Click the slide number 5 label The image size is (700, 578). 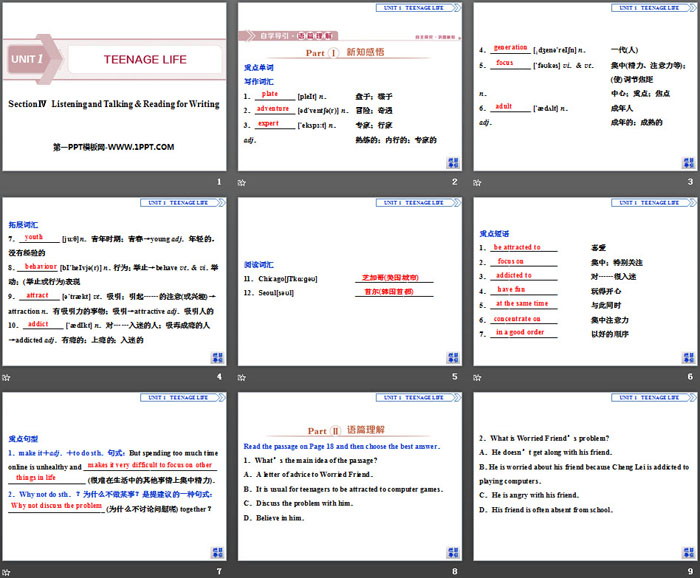454,377
